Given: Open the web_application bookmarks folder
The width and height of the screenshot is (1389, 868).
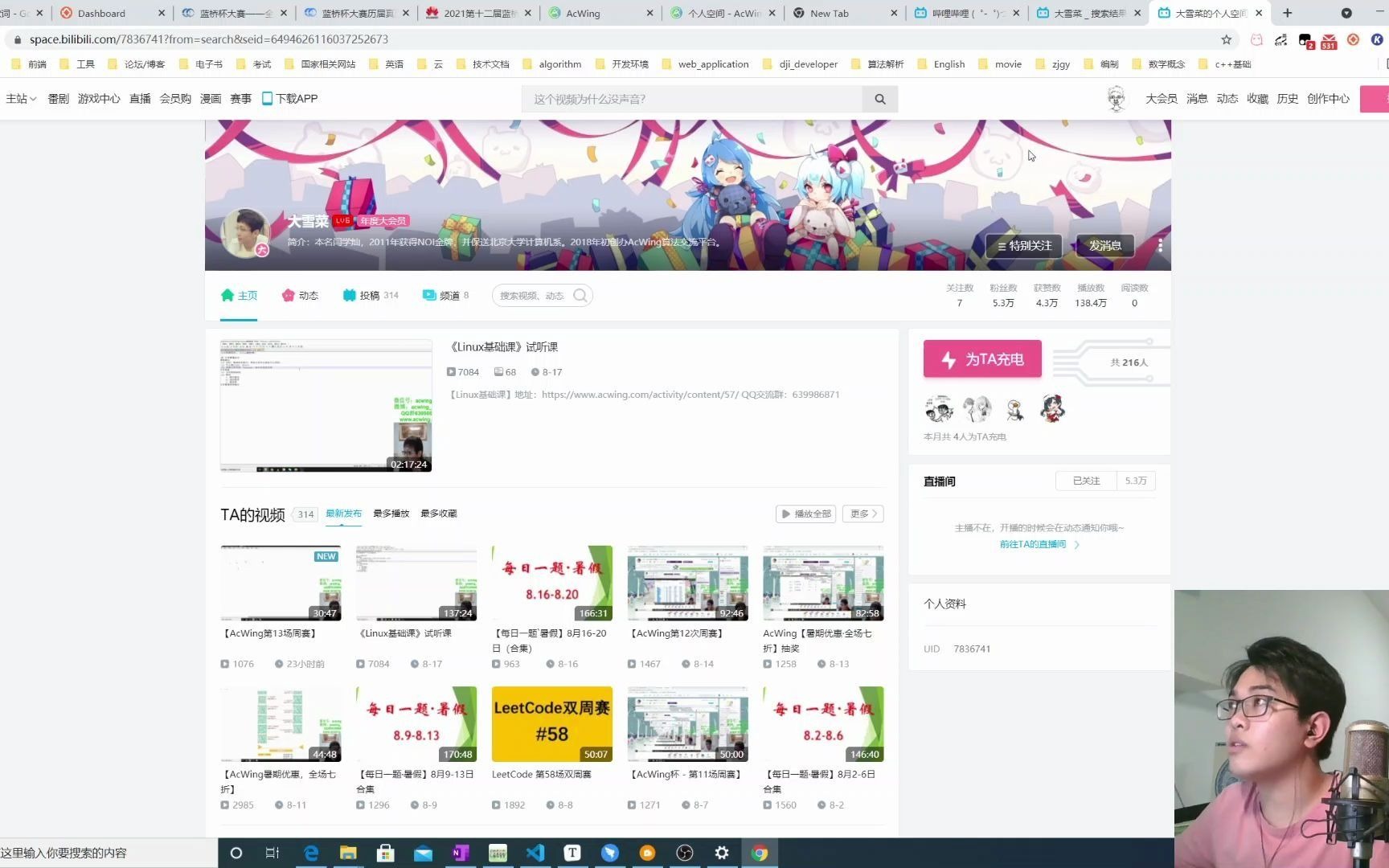Looking at the screenshot, I should [705, 64].
